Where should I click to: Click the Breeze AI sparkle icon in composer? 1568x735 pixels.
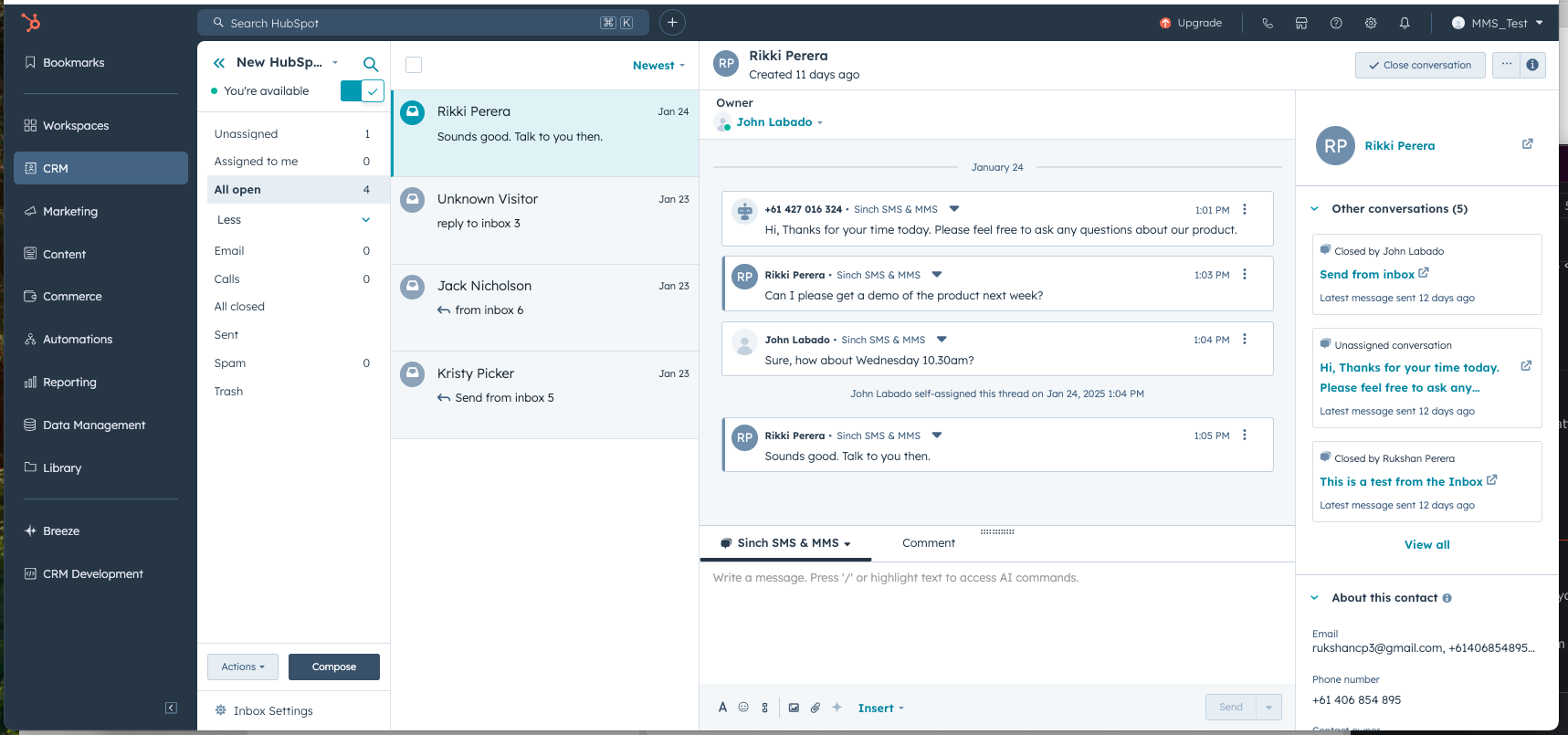(x=837, y=708)
